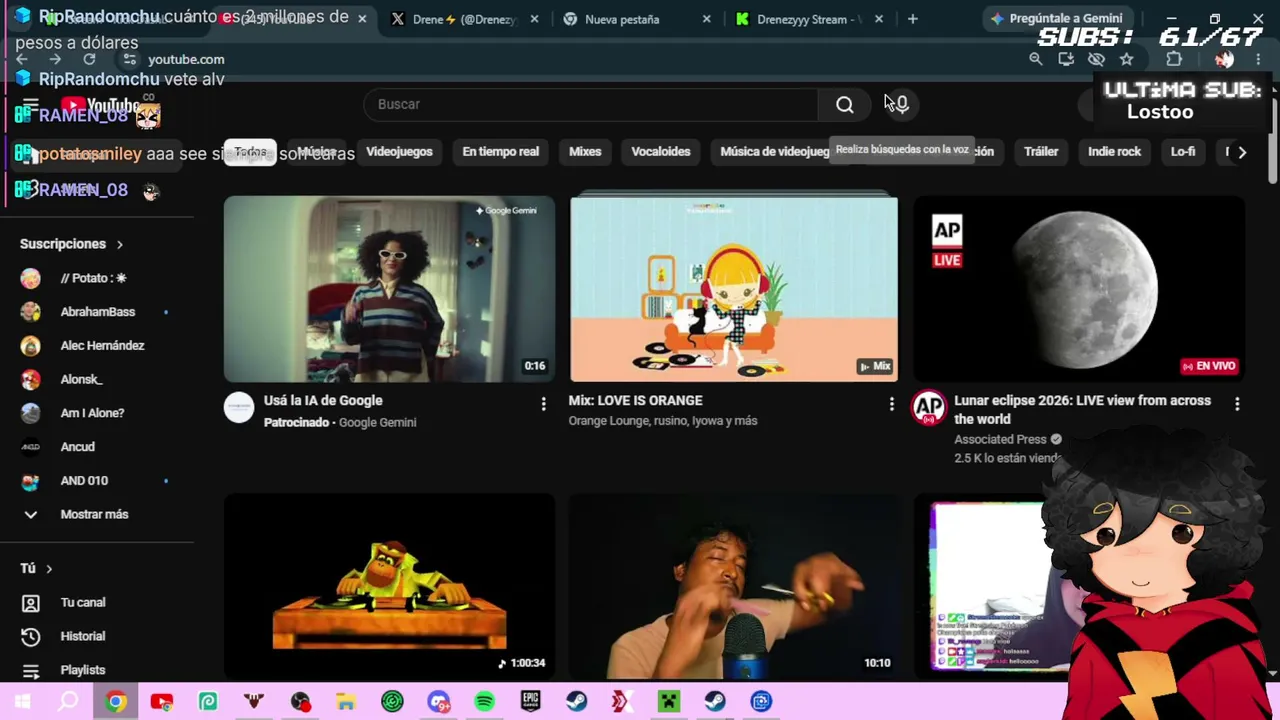This screenshot has height=720, width=1280.
Task: Open the Mix: LOVE IS ORANGE thumbnail
Action: pyautogui.click(x=734, y=290)
